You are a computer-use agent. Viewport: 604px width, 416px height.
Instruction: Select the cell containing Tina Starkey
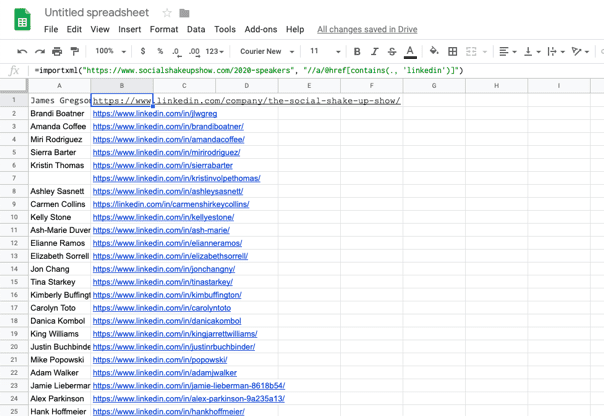point(59,282)
